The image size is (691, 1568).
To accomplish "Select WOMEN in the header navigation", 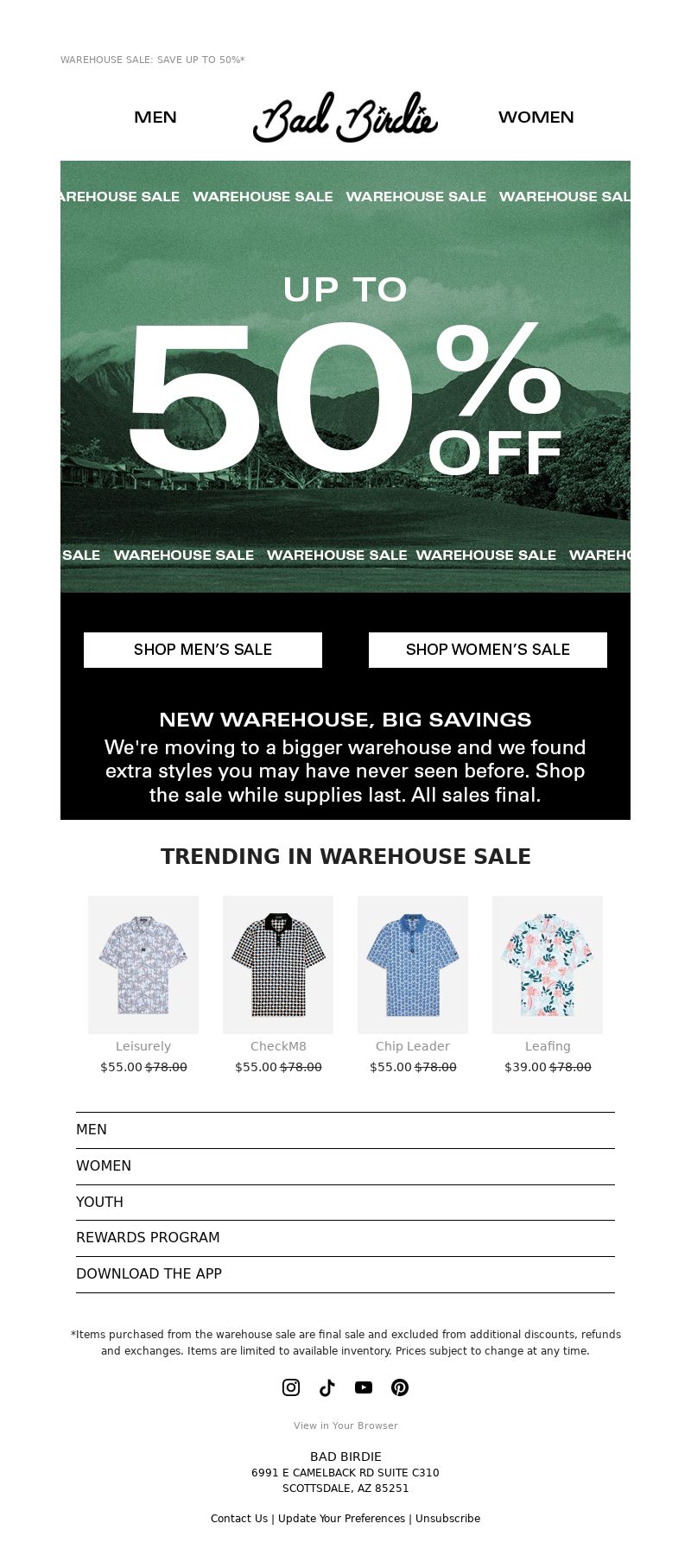I will 536,117.
